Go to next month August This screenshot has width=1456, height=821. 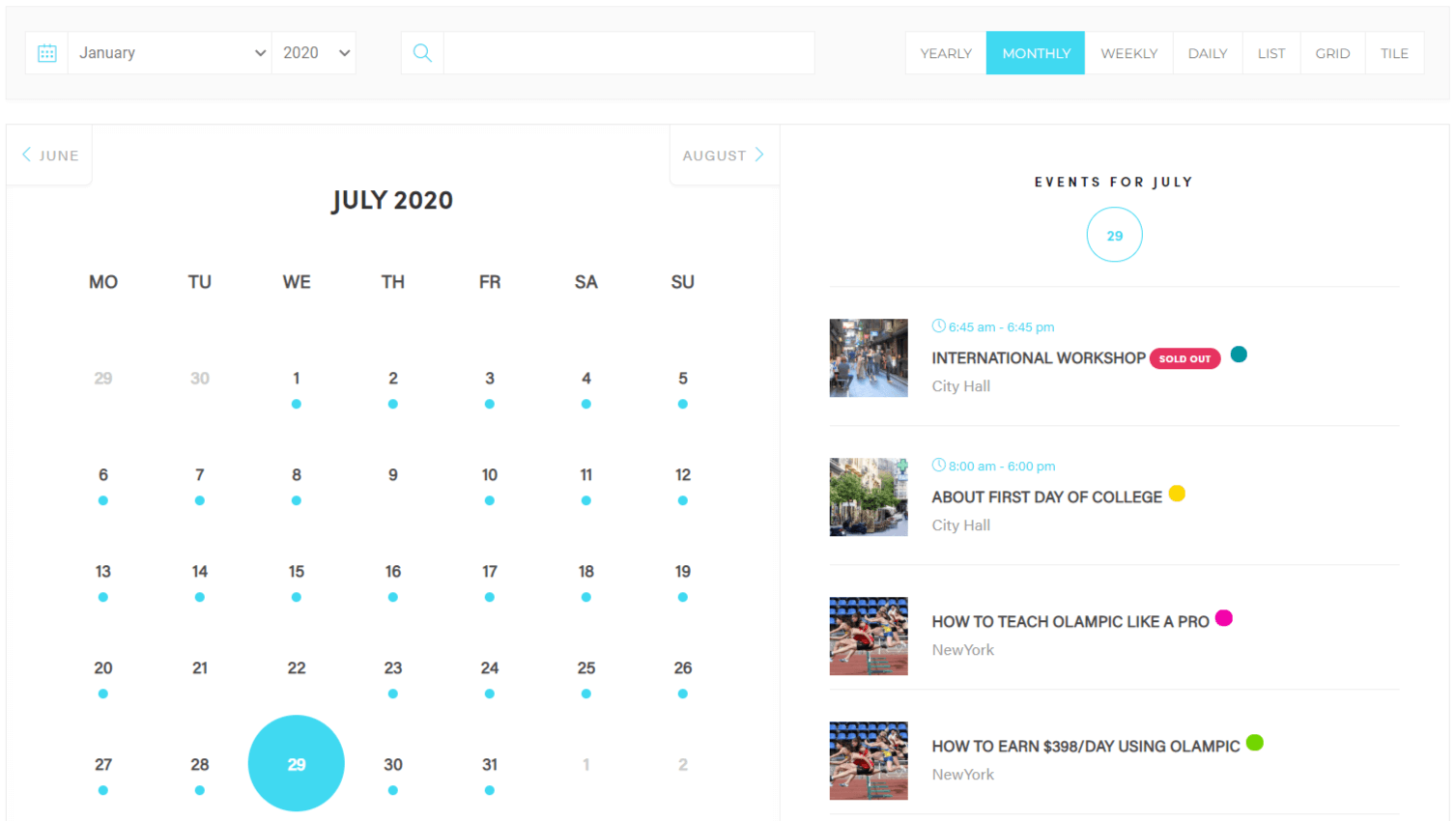click(724, 155)
